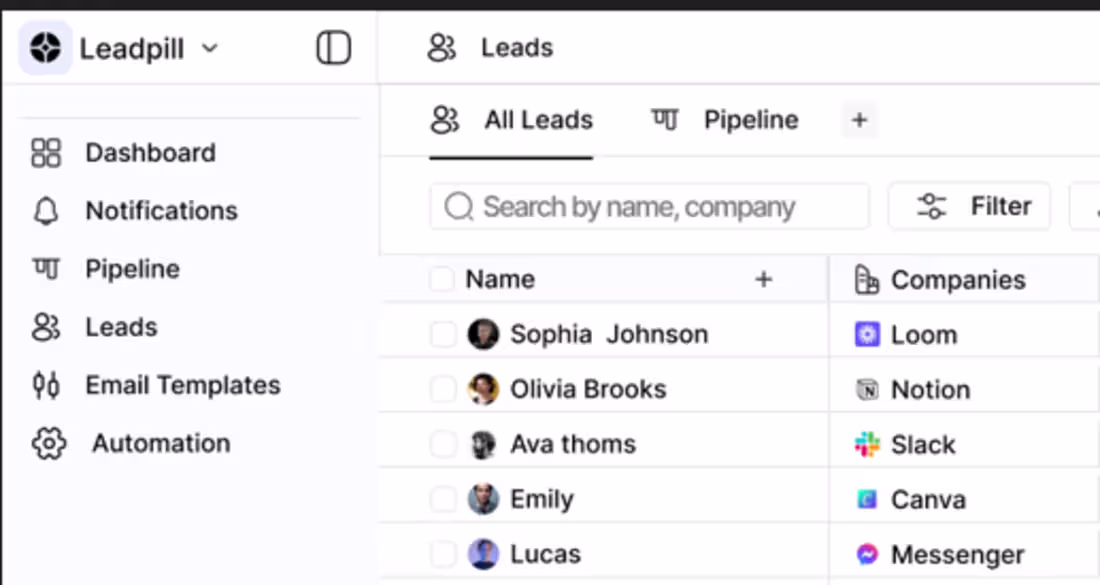1100x585 pixels.
Task: Toggle the checkbox next to Sophia Johnson
Action: [x=442, y=334]
